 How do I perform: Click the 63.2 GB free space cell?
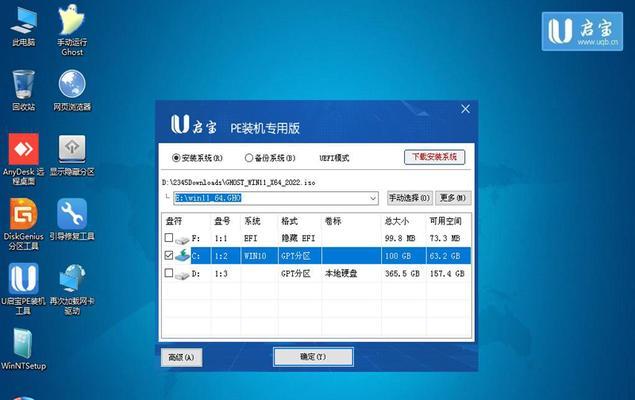click(445, 256)
